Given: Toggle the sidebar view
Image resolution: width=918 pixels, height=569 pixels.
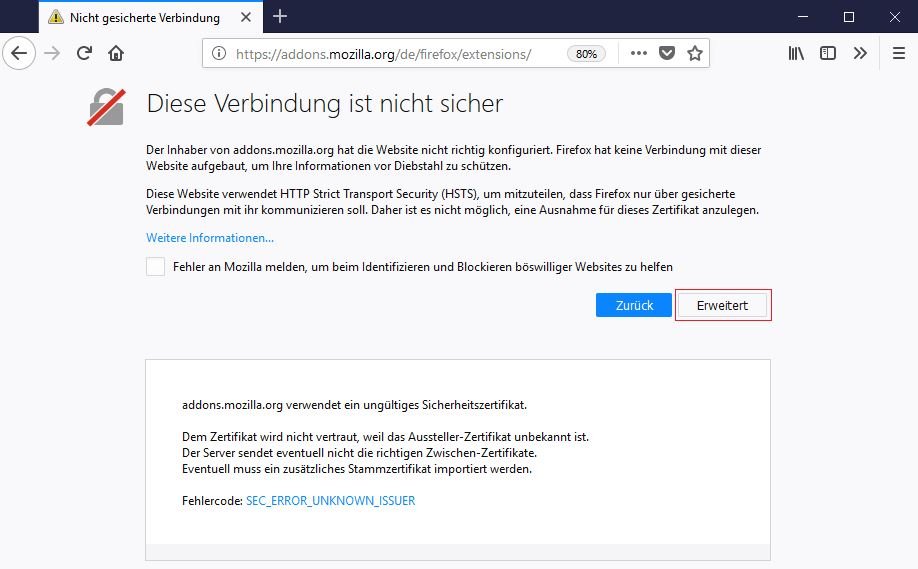Looking at the screenshot, I should (x=828, y=53).
